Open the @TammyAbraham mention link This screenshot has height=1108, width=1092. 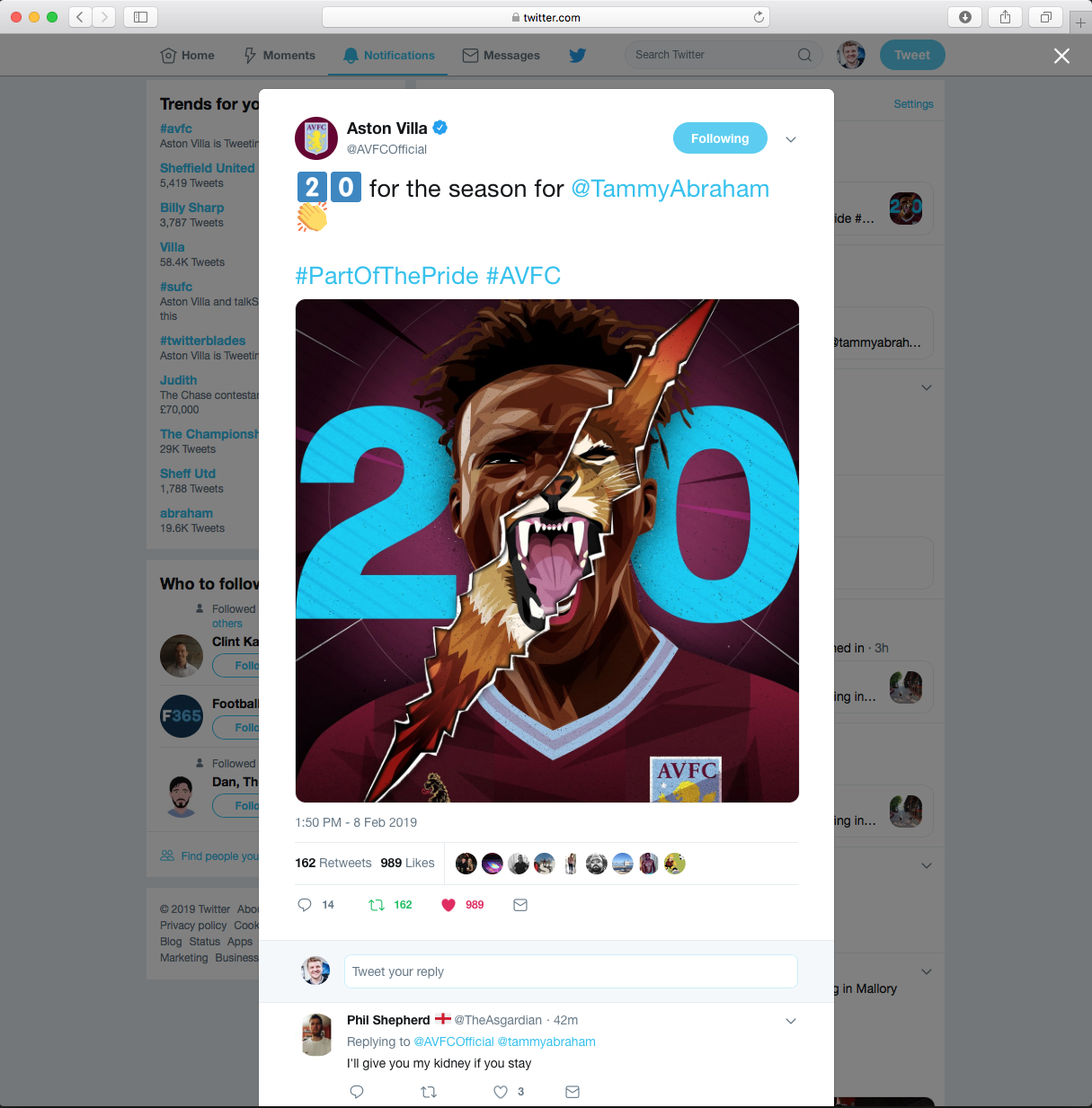tap(670, 189)
